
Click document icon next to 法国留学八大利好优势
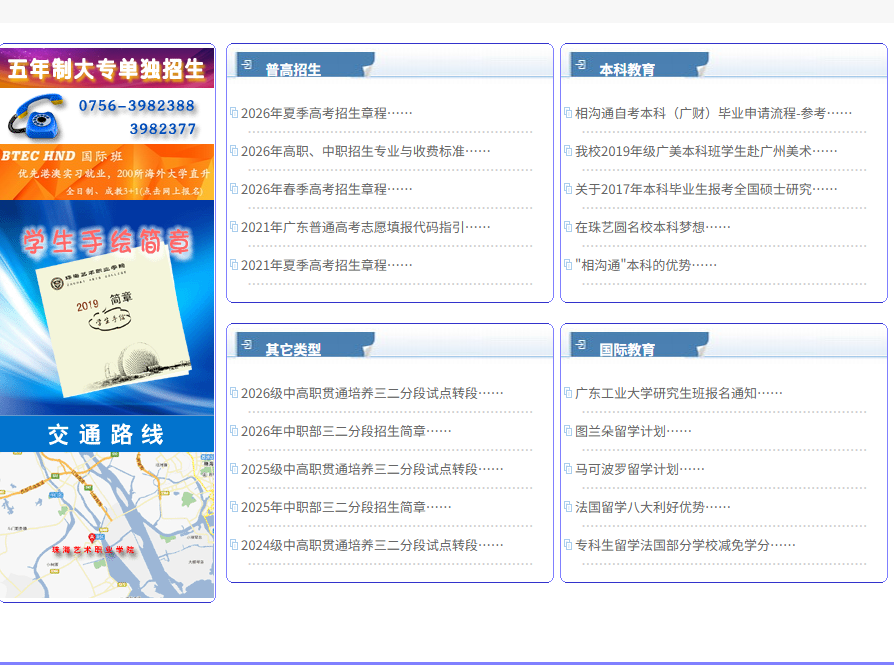click(x=568, y=506)
